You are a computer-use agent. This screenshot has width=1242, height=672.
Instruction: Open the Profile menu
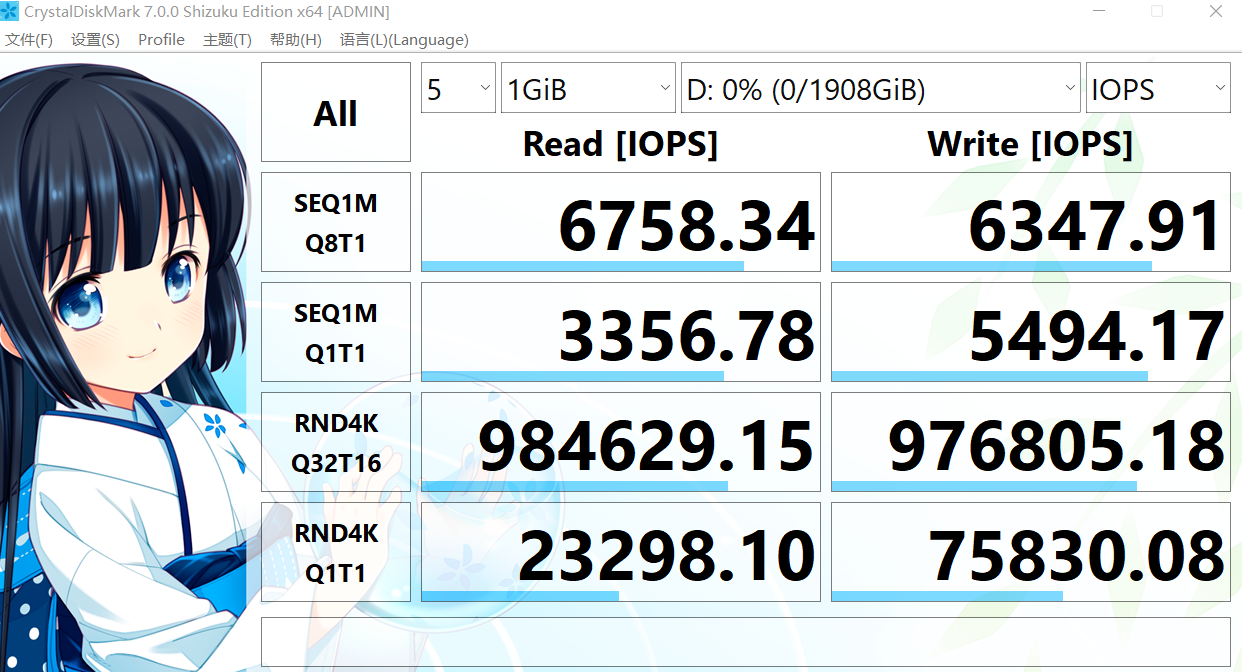pos(161,40)
